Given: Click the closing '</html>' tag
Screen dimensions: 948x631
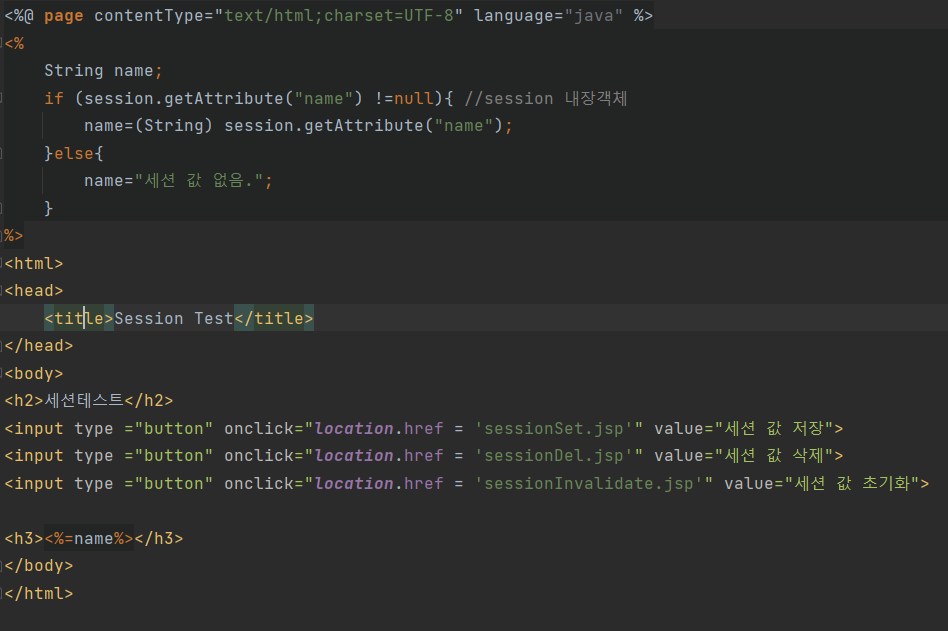Looking at the screenshot, I should 39,594.
